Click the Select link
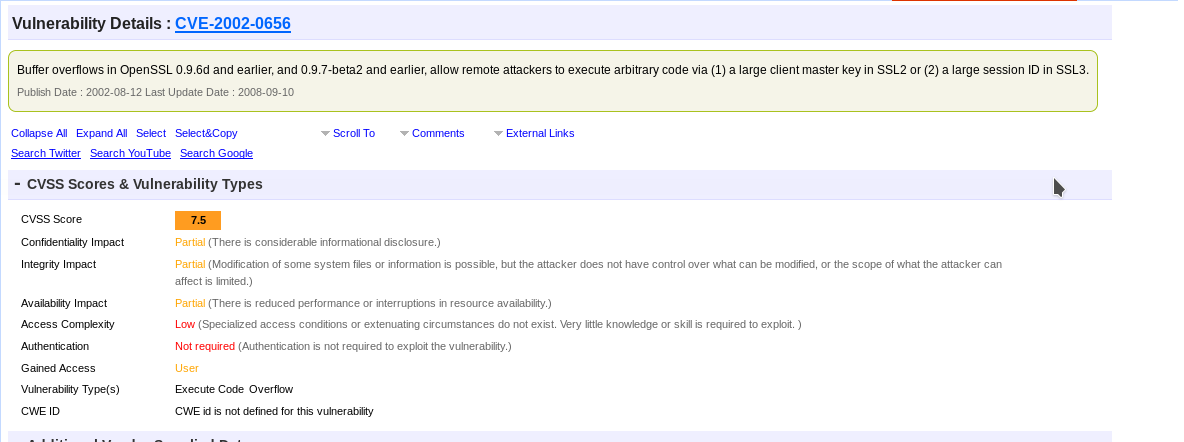The image size is (1184, 442). click(151, 133)
